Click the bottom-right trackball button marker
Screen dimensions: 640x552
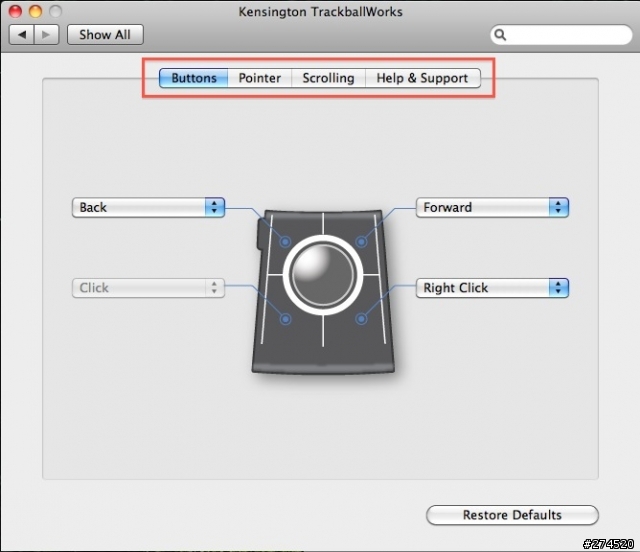(361, 319)
